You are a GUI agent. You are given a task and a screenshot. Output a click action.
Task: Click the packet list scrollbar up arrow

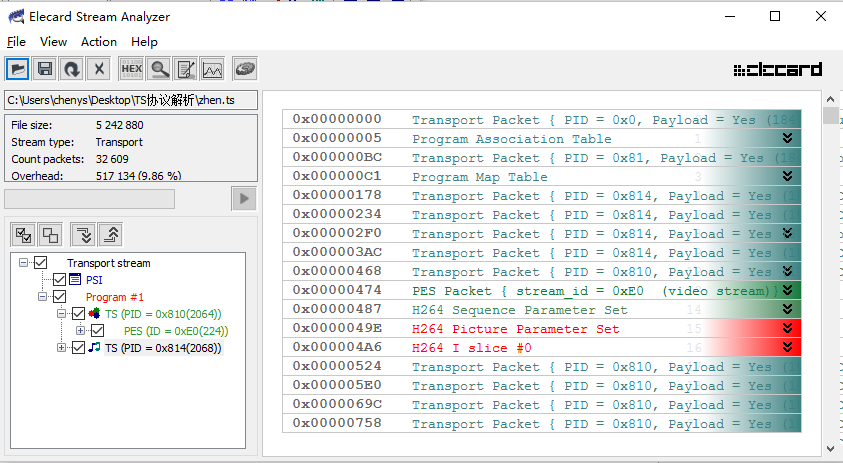[x=830, y=99]
